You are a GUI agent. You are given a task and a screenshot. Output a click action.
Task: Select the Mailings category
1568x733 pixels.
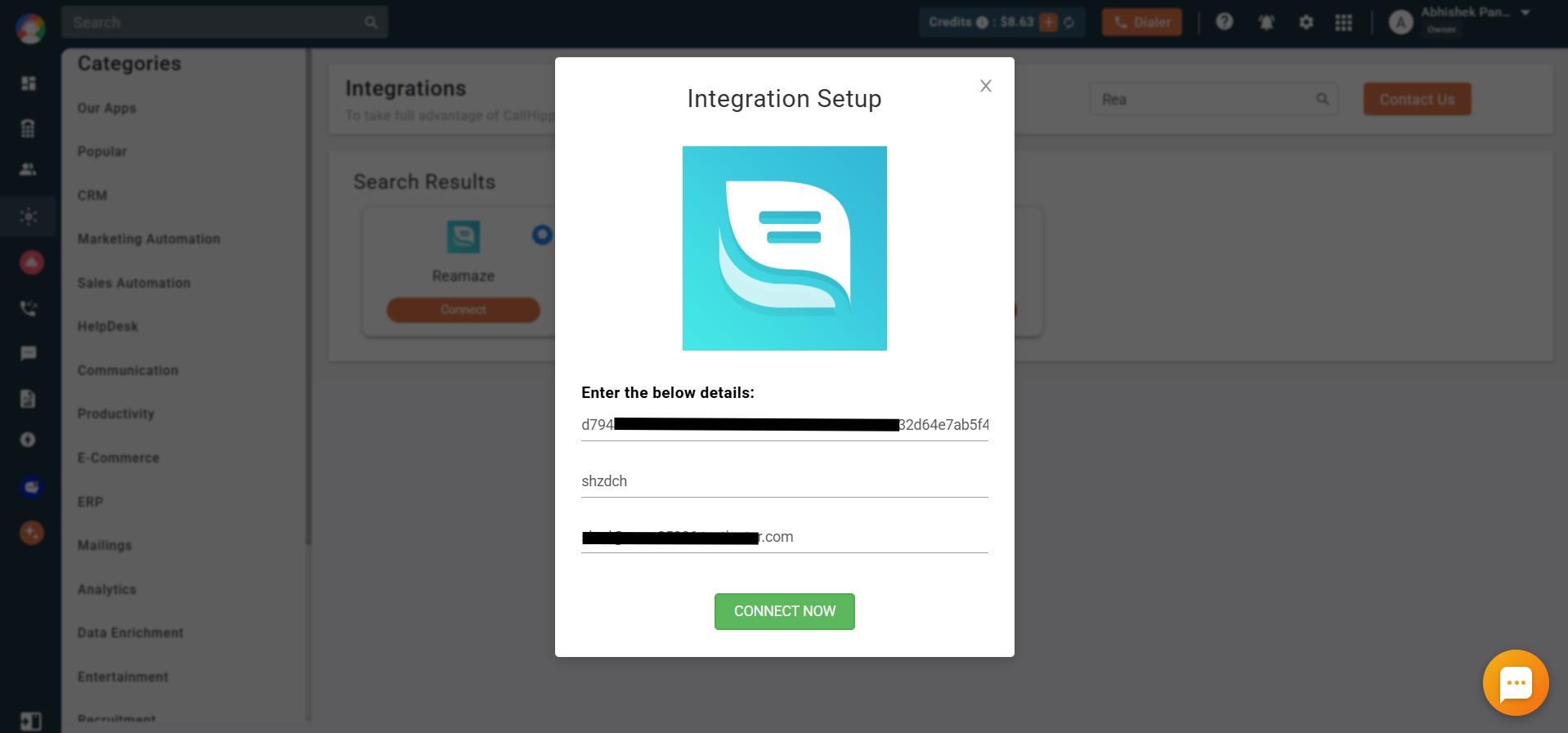click(105, 545)
